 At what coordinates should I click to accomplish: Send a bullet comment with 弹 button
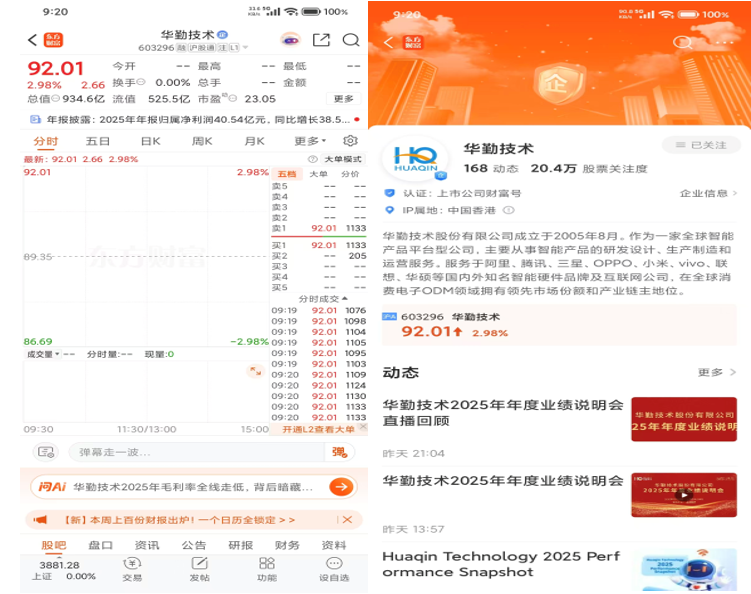click(340, 452)
